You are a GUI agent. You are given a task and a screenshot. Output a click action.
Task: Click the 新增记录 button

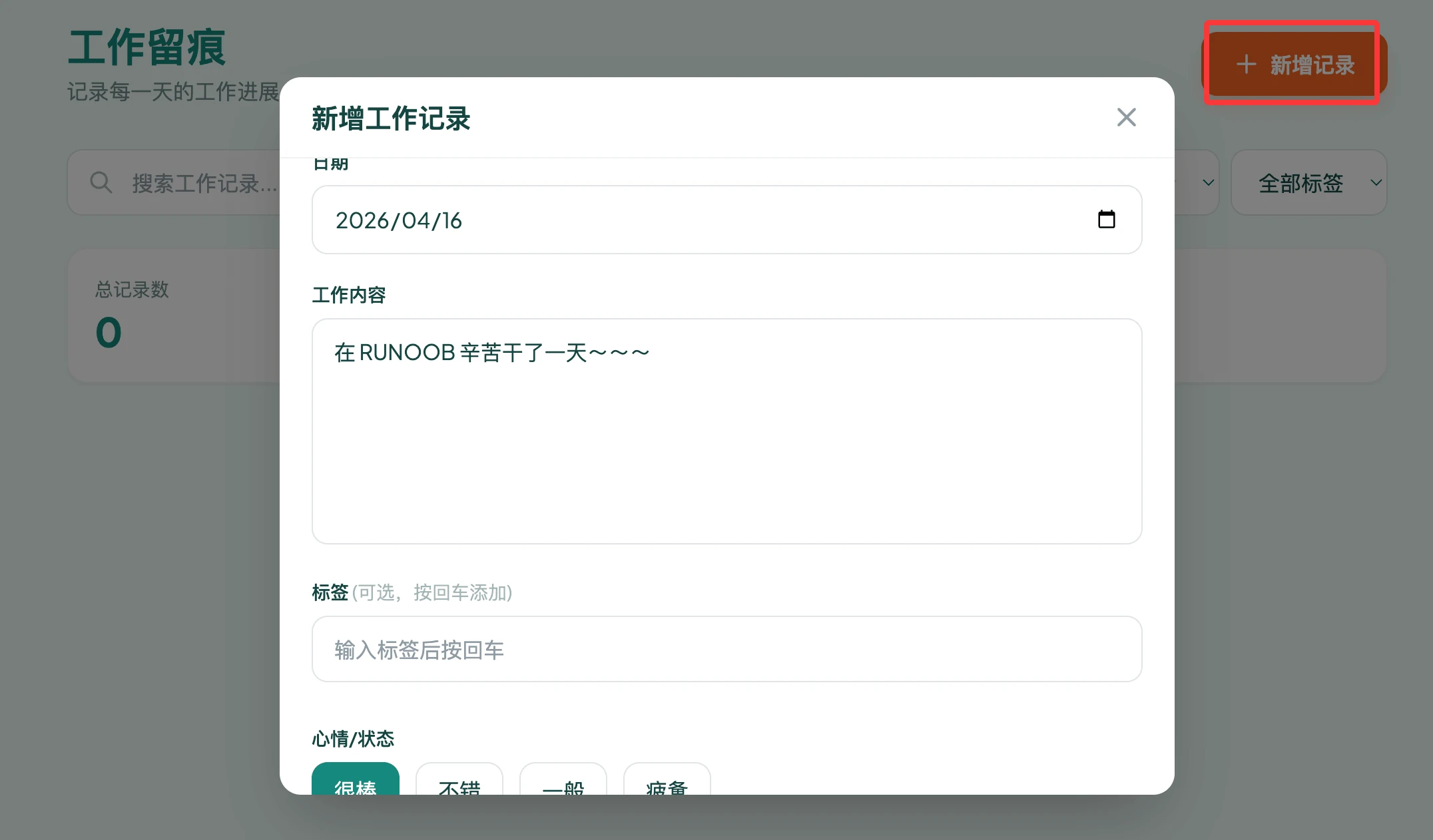coord(1294,65)
